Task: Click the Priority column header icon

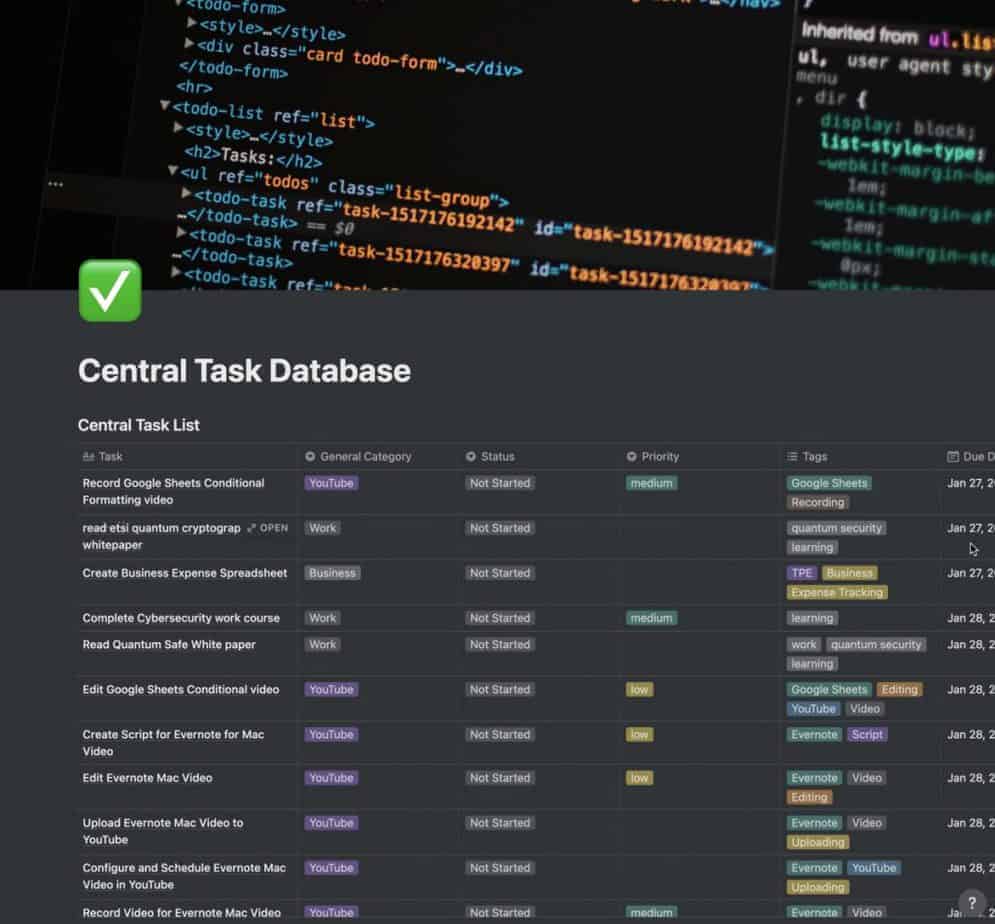Action: click(631, 456)
